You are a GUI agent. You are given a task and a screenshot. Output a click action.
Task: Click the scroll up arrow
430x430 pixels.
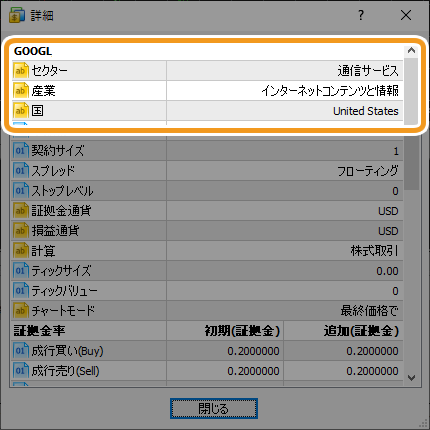tap(411, 50)
